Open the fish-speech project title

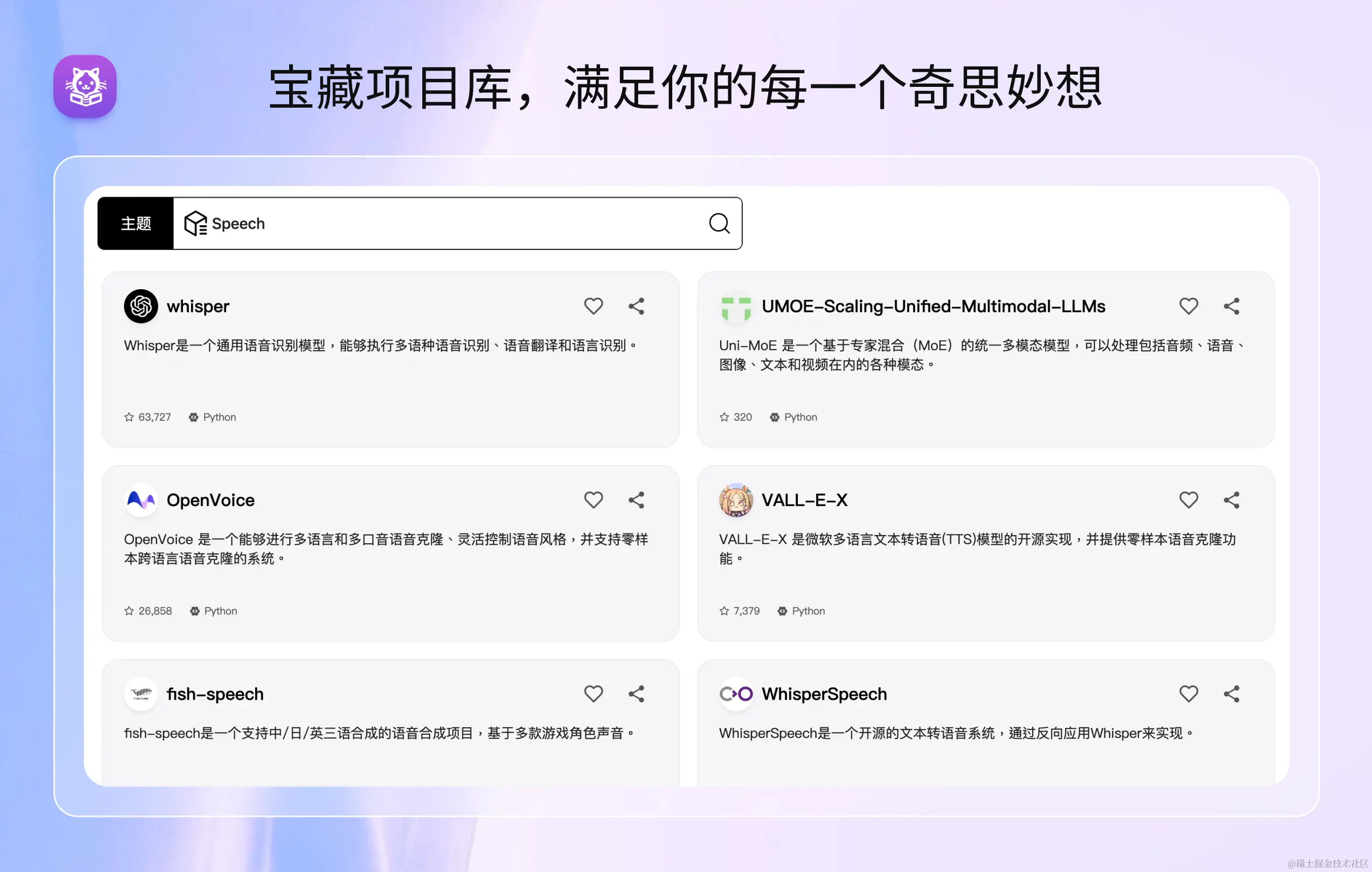[215, 694]
